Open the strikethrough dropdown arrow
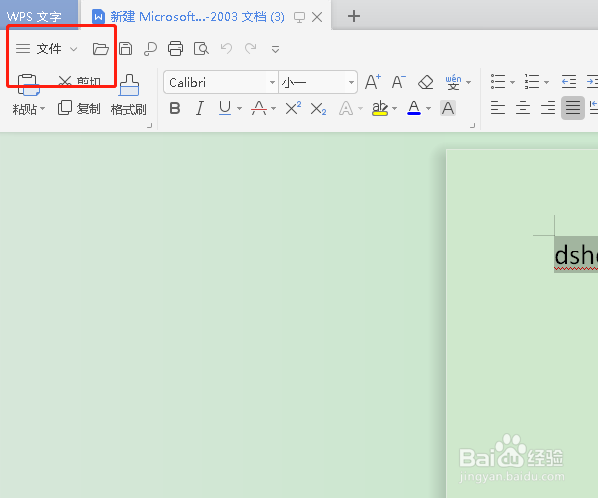This screenshot has width=598, height=498. pos(273,109)
